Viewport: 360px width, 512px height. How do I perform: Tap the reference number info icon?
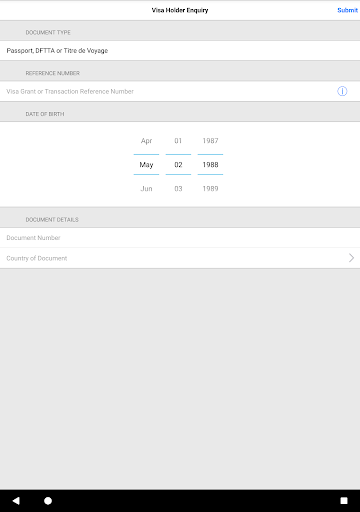(x=342, y=91)
